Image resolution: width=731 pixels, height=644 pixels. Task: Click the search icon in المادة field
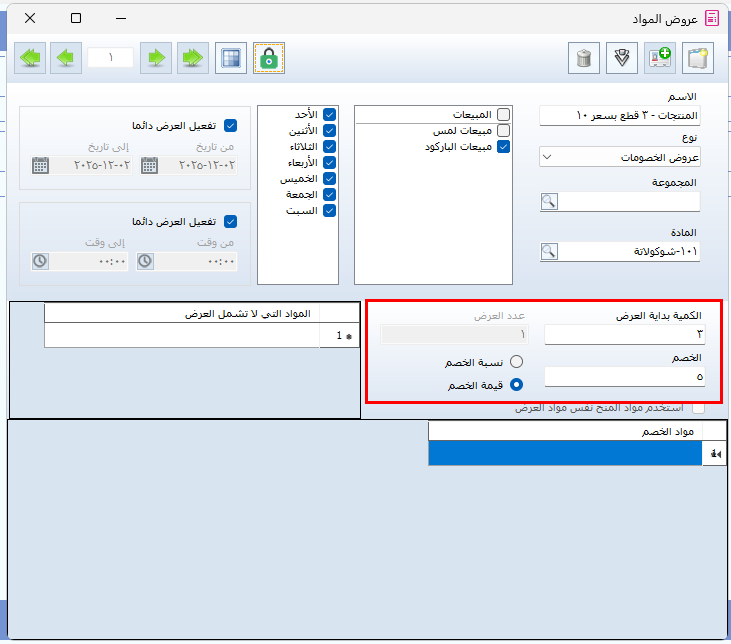coord(549,252)
